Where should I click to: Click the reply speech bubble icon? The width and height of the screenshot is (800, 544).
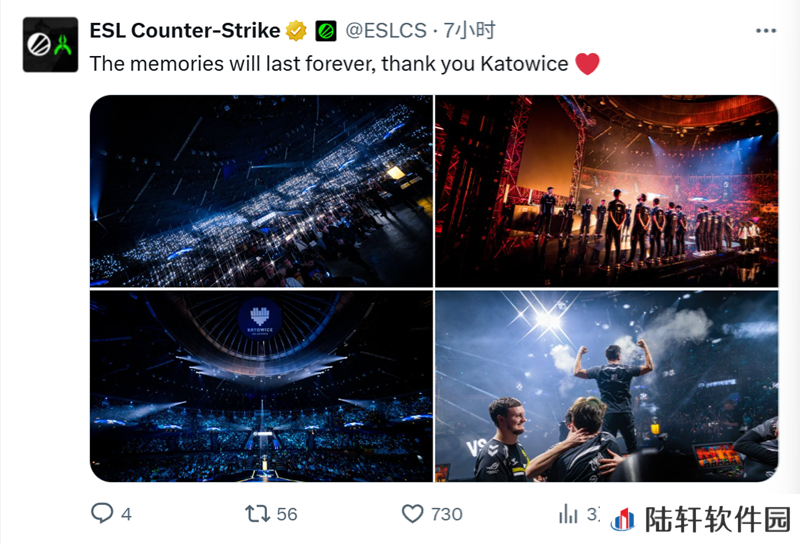pyautogui.click(x=102, y=513)
